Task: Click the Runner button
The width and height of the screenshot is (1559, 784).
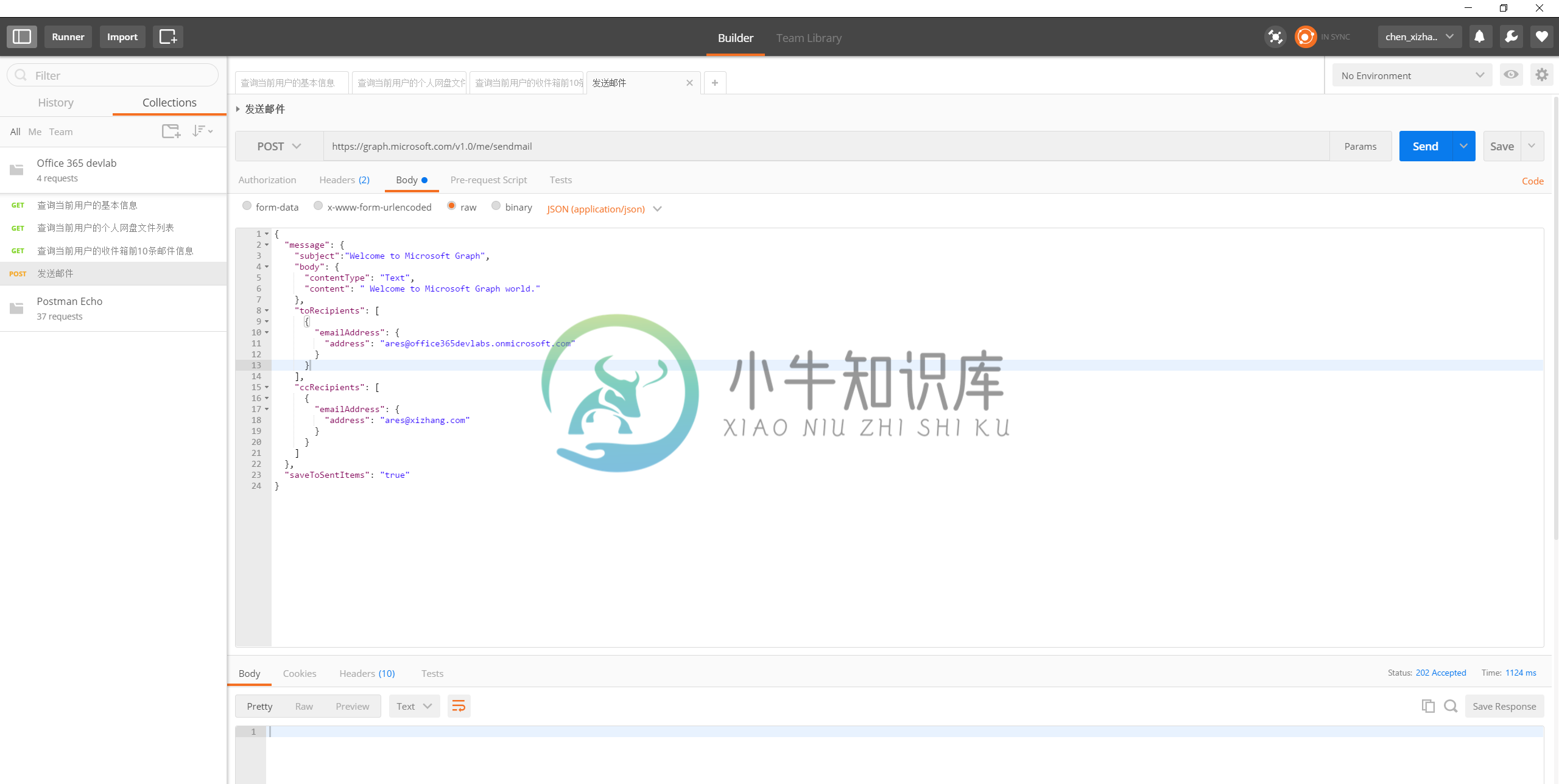Action: click(68, 37)
